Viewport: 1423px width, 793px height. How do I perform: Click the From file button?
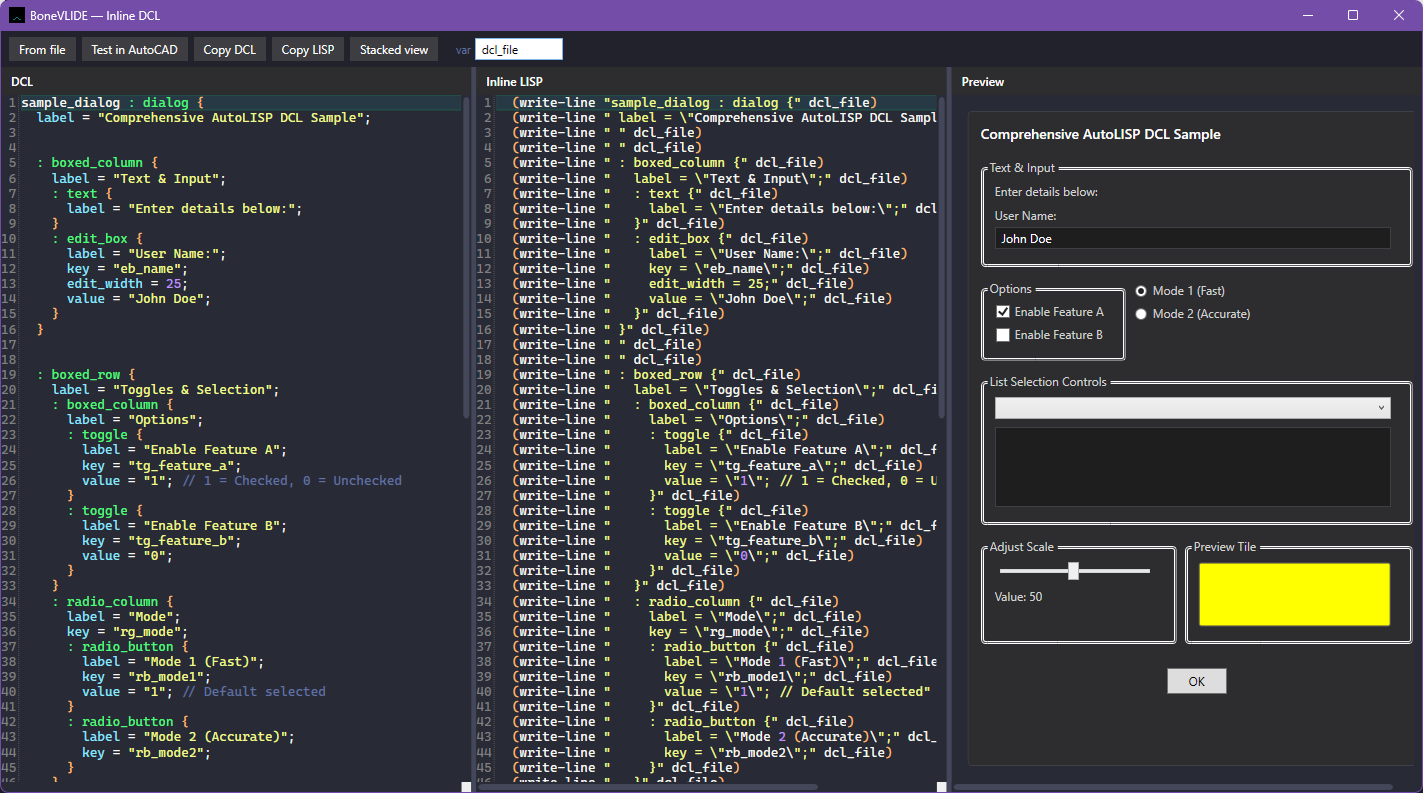coord(42,49)
